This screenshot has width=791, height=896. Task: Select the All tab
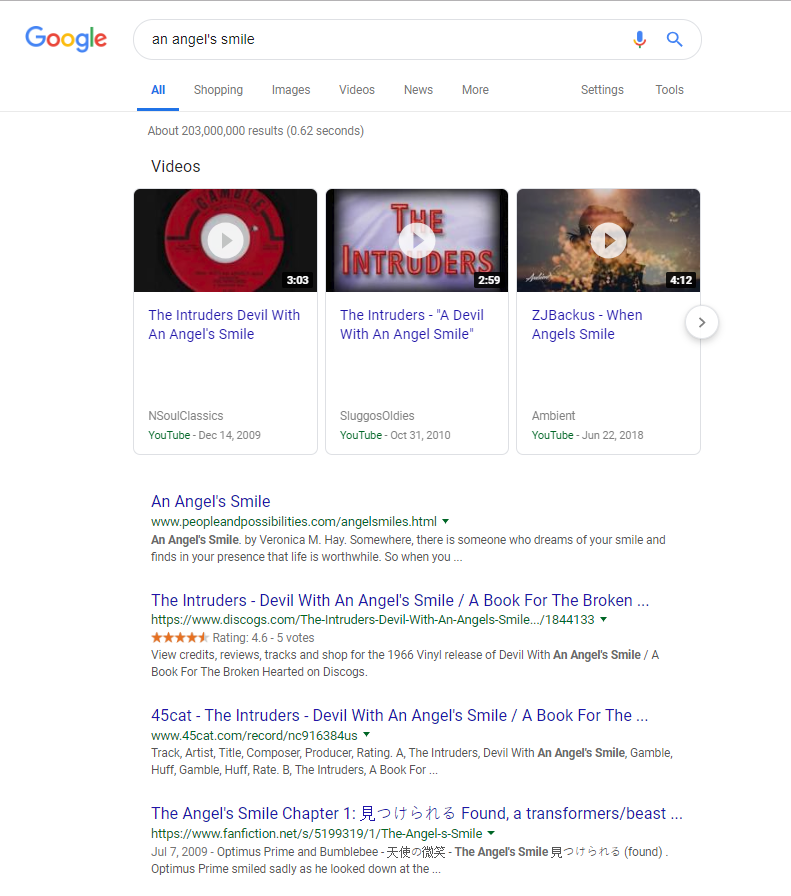click(158, 90)
